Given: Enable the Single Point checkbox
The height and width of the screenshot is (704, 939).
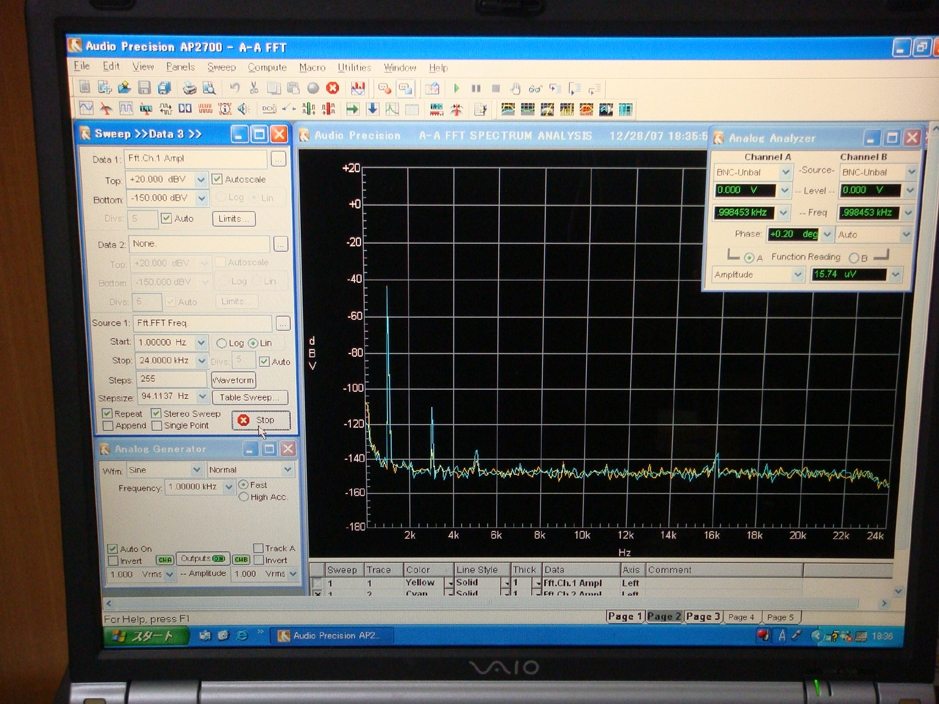Looking at the screenshot, I should pos(157,426).
